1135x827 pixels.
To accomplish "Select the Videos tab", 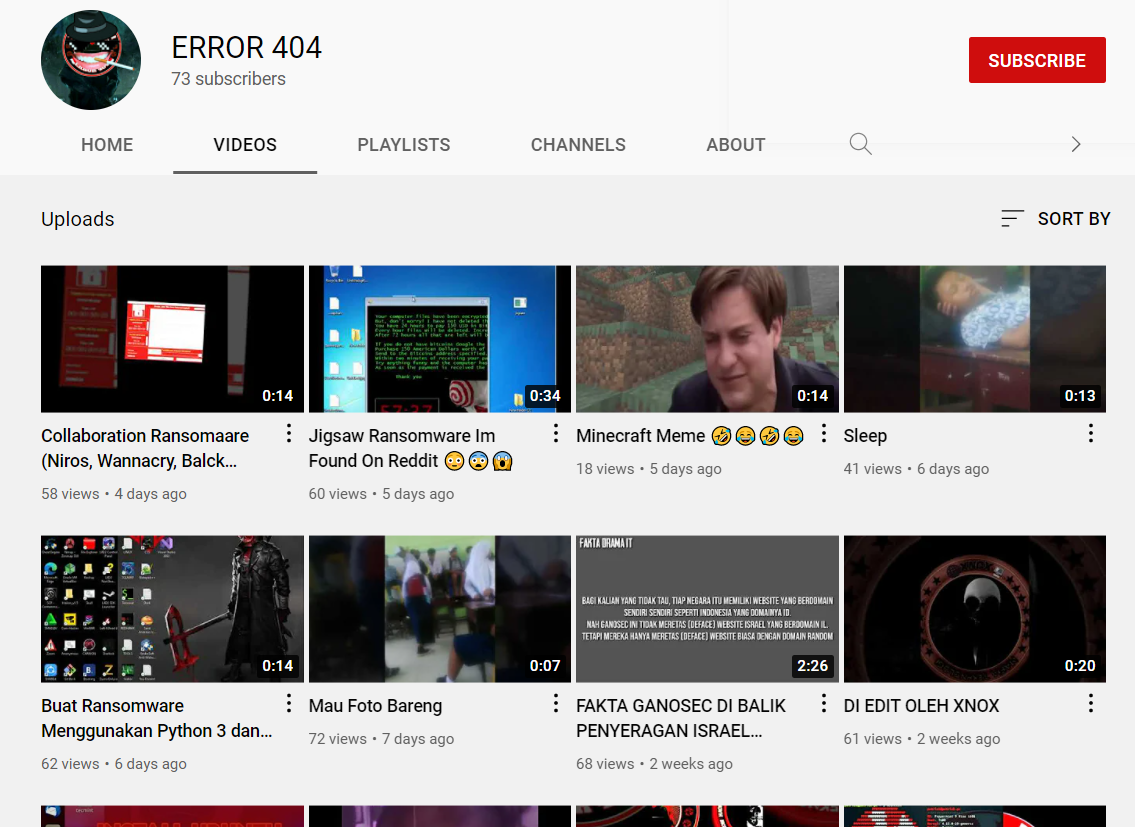I will tap(245, 145).
